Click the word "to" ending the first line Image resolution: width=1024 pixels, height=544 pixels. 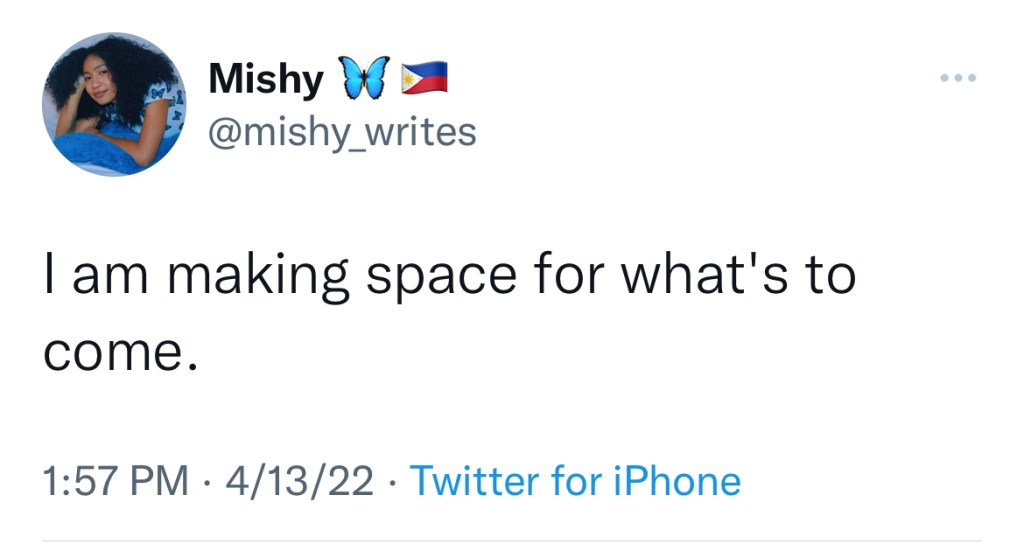(828, 274)
